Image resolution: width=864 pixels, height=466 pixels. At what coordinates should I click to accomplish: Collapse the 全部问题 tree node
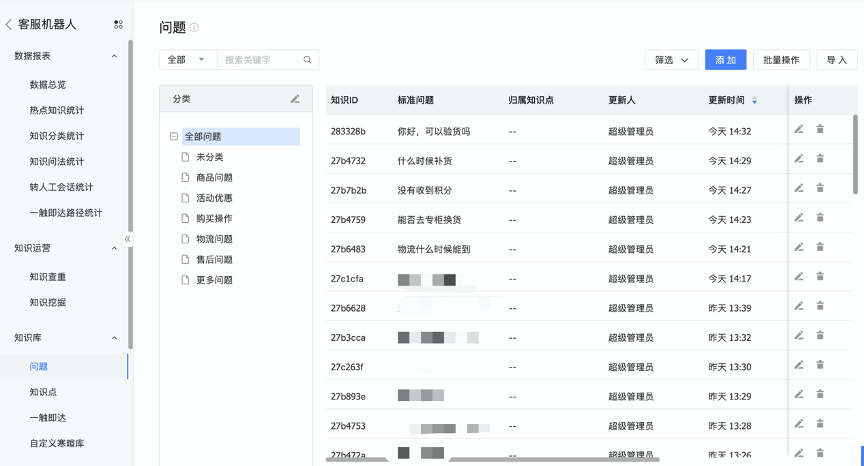coord(174,137)
